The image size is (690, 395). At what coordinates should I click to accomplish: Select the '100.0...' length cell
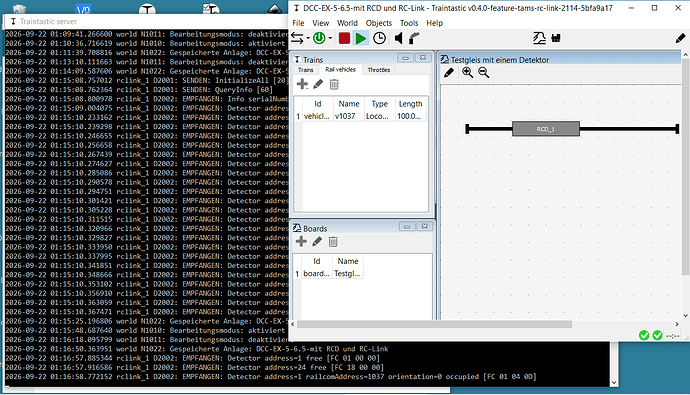point(410,116)
